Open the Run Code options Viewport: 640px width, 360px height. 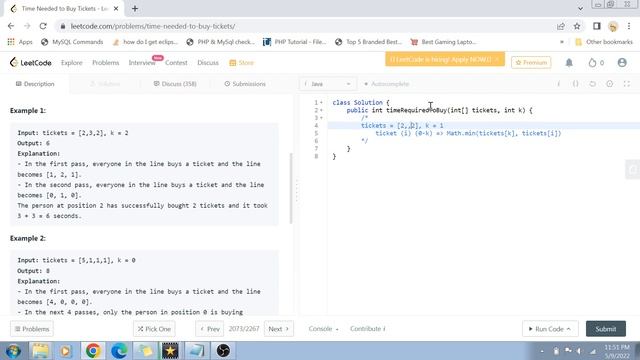550,329
